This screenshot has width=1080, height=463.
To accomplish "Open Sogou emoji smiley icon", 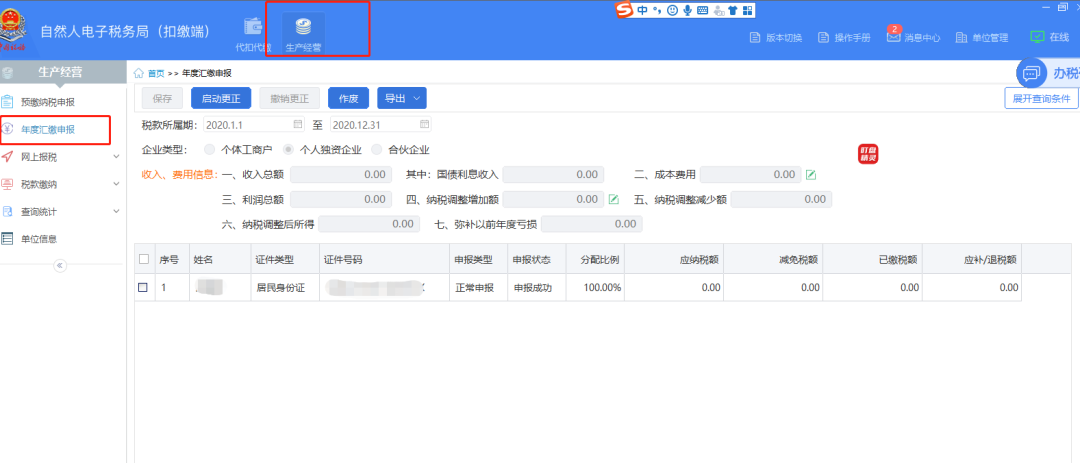I will tap(672, 10).
